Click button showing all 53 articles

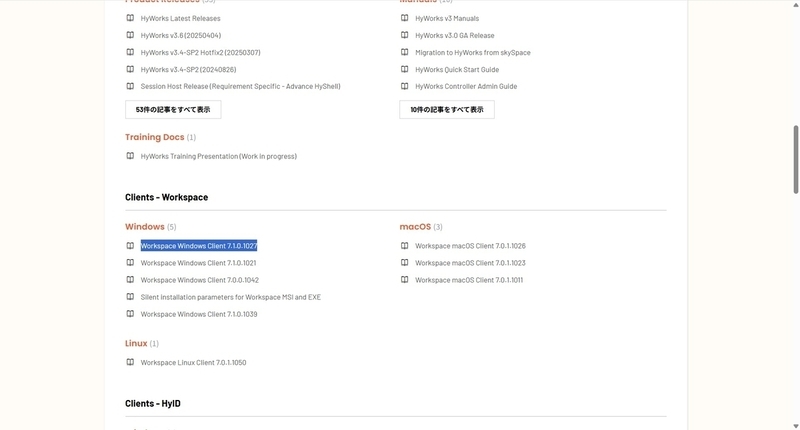[x=173, y=110]
